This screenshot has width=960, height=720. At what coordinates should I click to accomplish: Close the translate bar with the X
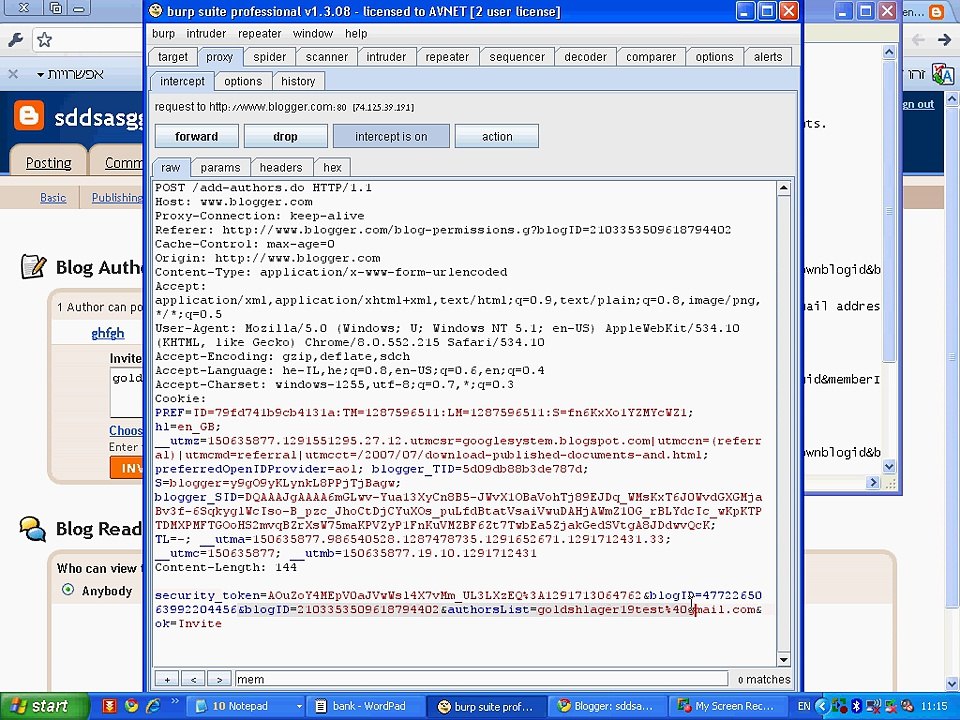pos(13,74)
